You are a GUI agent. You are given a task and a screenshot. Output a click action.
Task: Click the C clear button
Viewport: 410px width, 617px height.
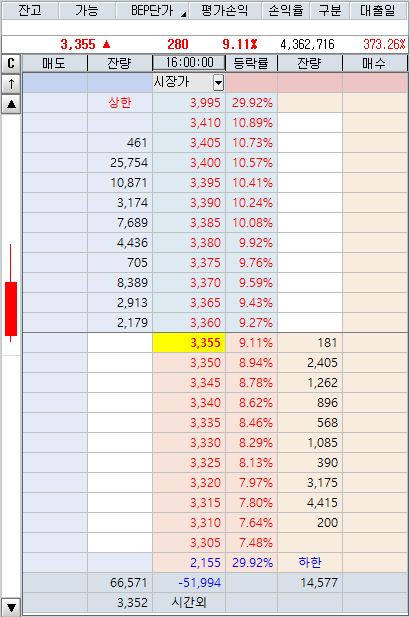click(x=11, y=63)
